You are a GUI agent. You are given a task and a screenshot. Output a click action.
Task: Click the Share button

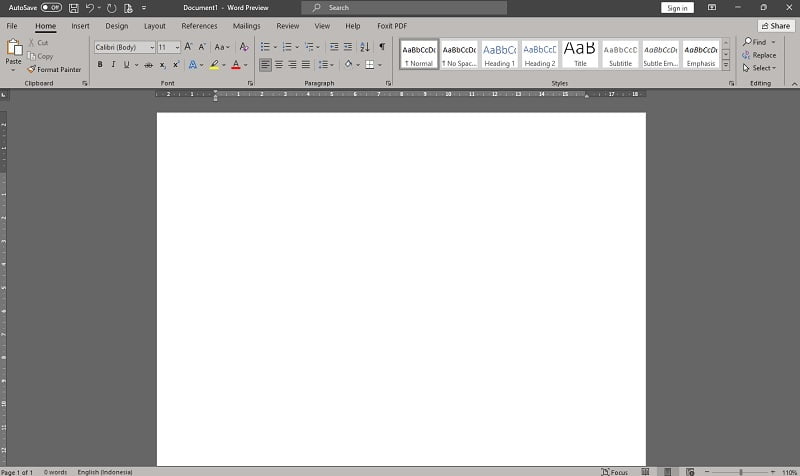[x=775, y=26]
